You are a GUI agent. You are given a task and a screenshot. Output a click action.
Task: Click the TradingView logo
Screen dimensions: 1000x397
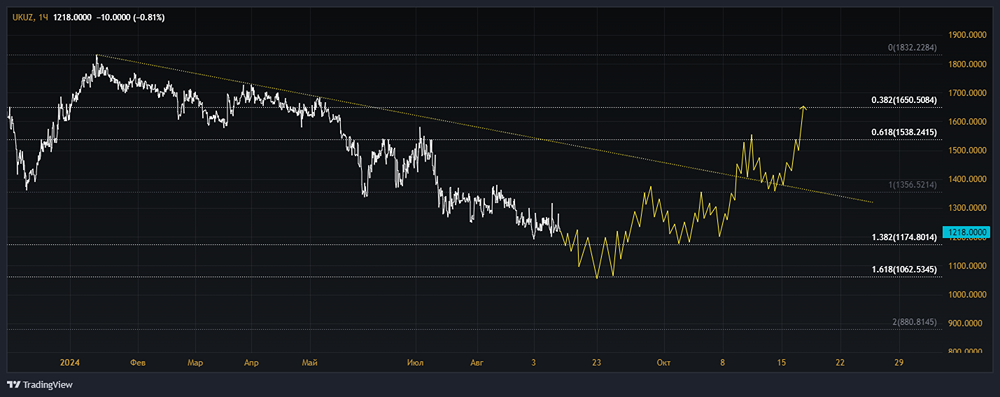(40, 384)
